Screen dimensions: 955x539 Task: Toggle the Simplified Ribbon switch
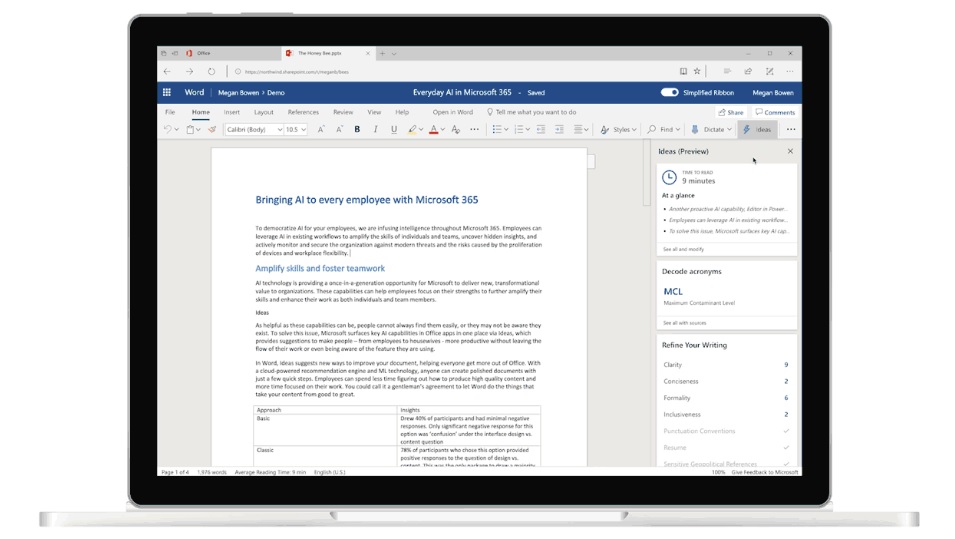tap(669, 93)
